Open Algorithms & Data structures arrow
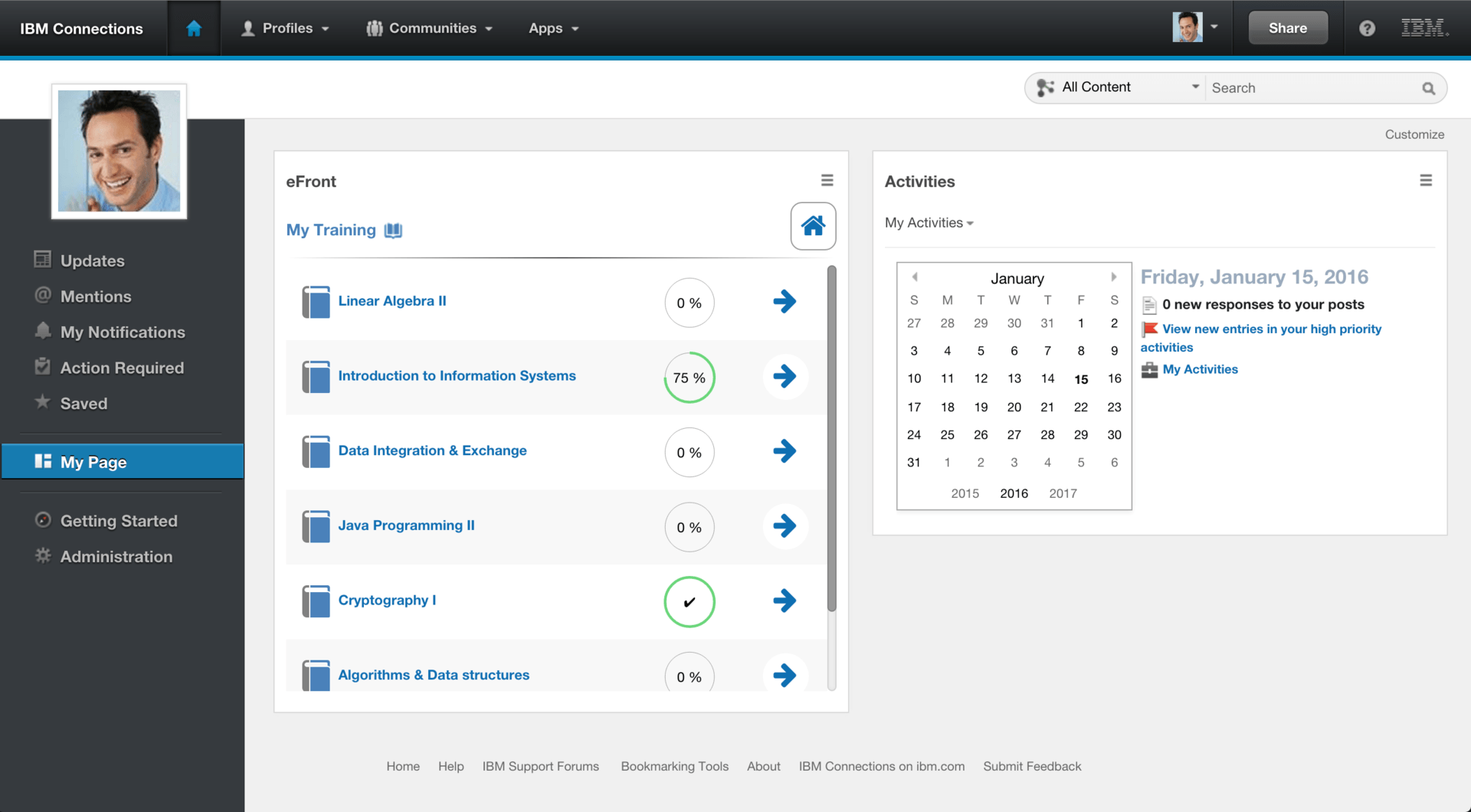The height and width of the screenshot is (812, 1471). tap(785, 675)
